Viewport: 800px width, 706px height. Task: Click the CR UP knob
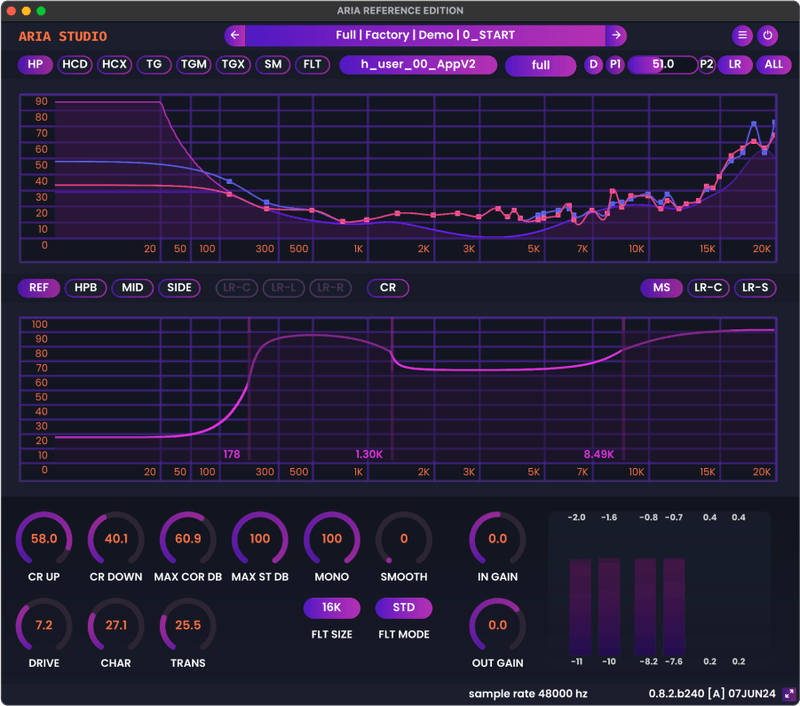pos(44,539)
